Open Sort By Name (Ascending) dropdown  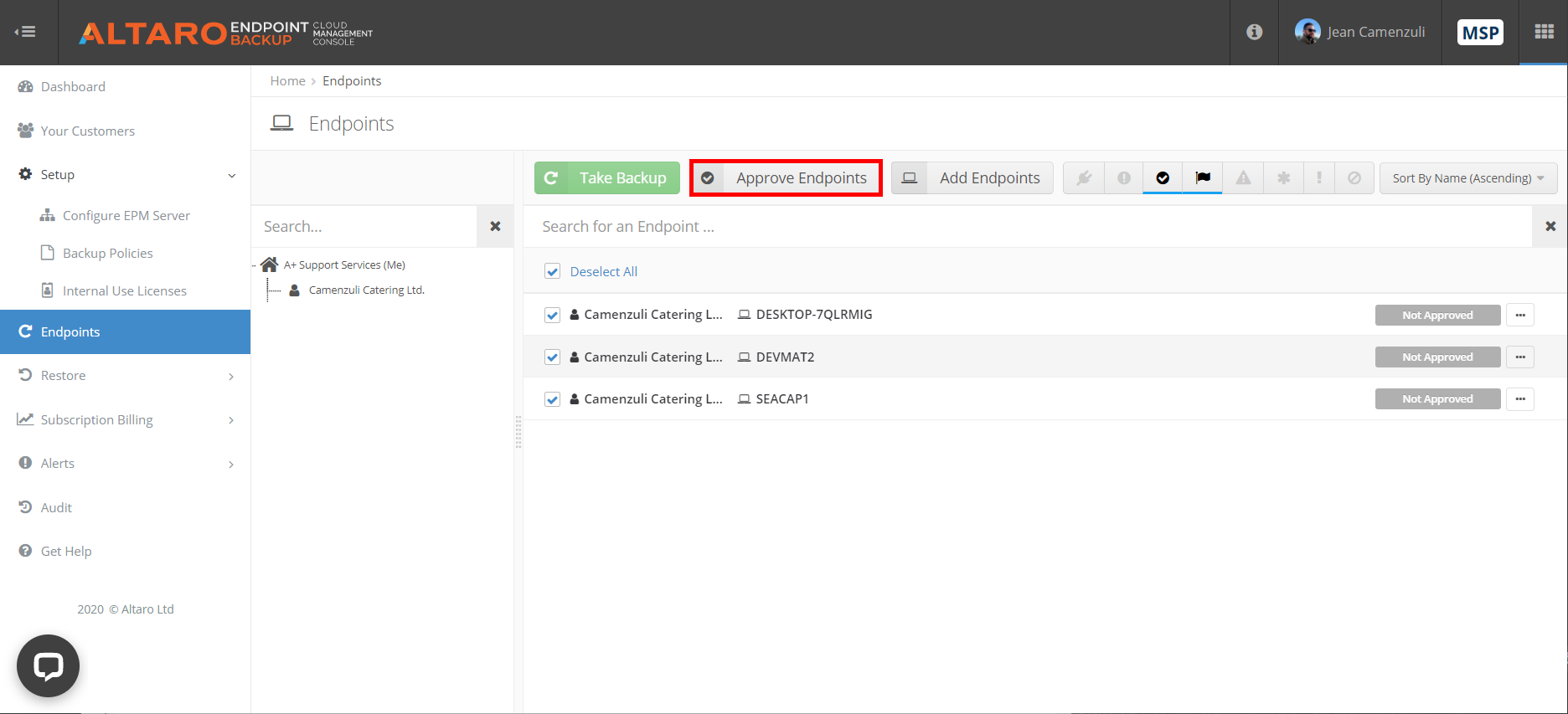pos(1468,178)
